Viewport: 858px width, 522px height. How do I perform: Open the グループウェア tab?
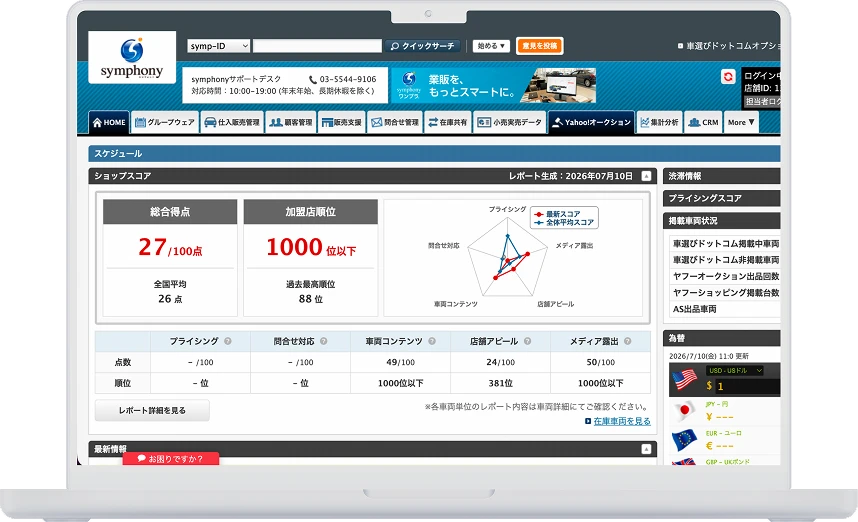165,123
